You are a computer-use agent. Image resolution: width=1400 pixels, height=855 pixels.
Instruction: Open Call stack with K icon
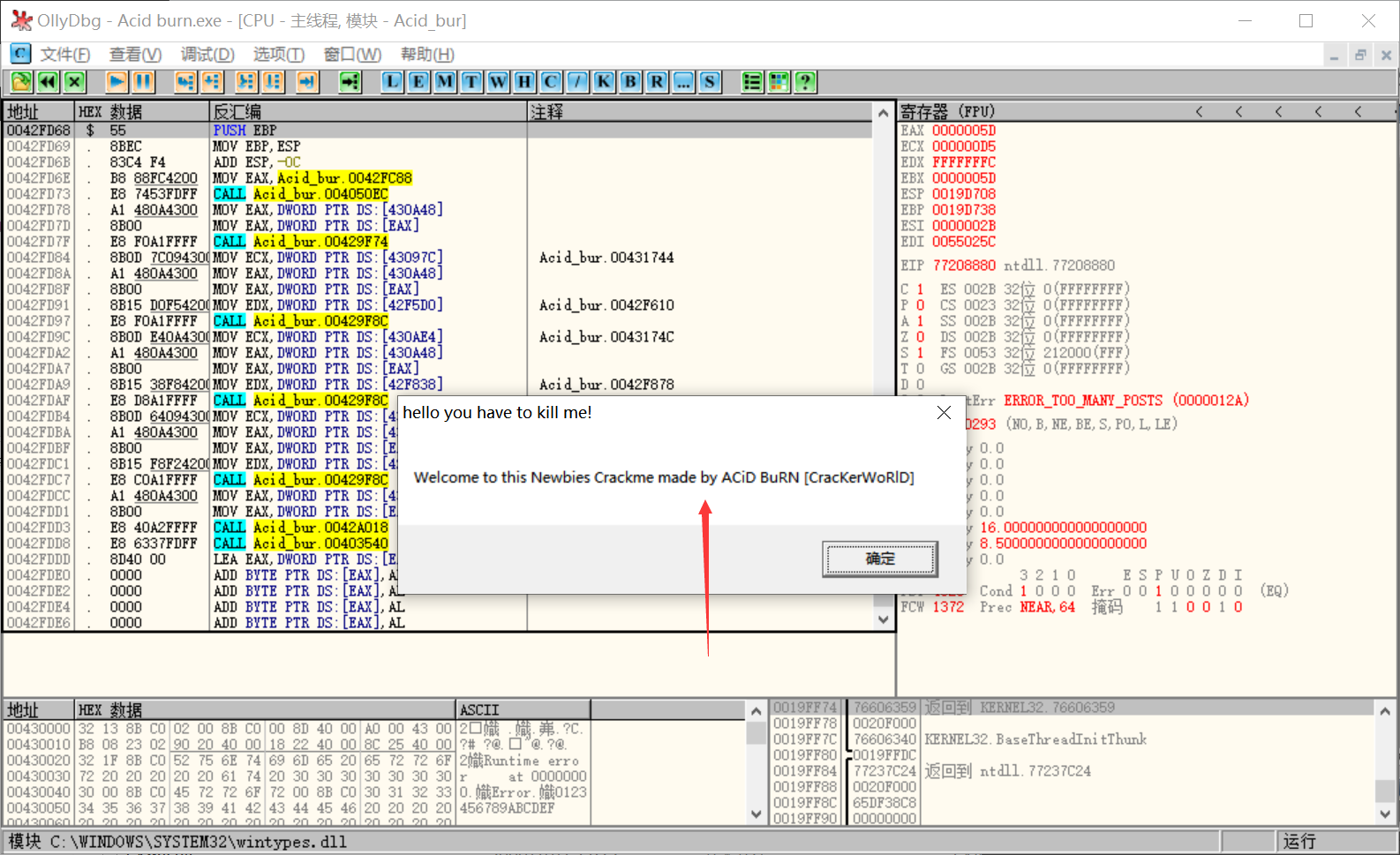coord(604,82)
